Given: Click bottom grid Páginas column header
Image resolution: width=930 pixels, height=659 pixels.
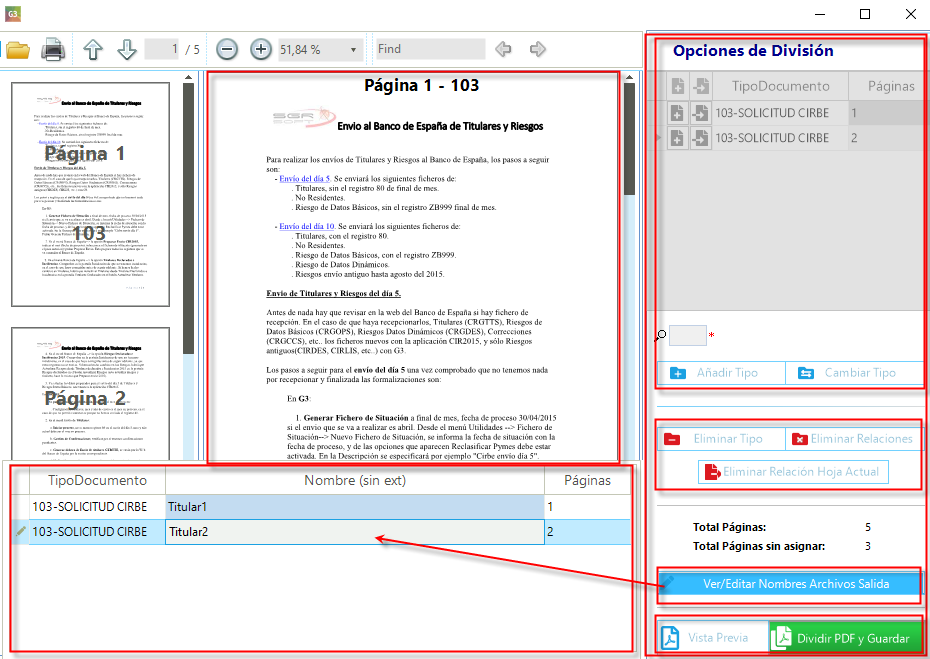Looking at the screenshot, I should pos(587,480).
